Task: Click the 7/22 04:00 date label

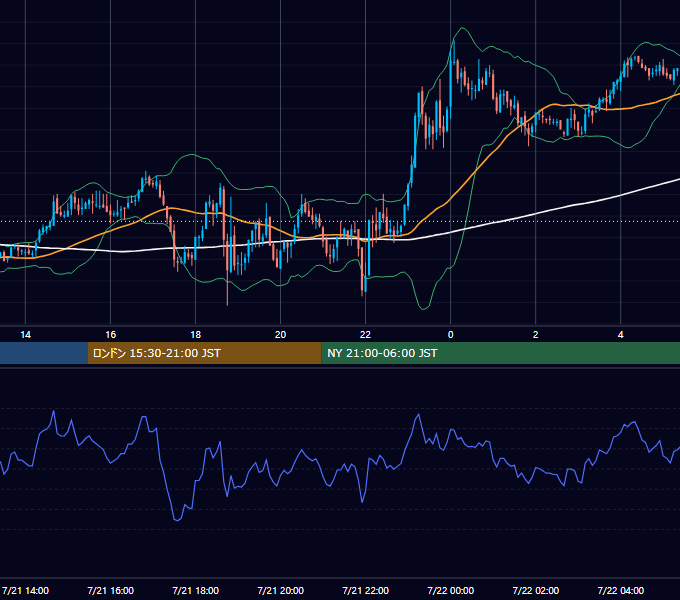Action: coord(621,590)
